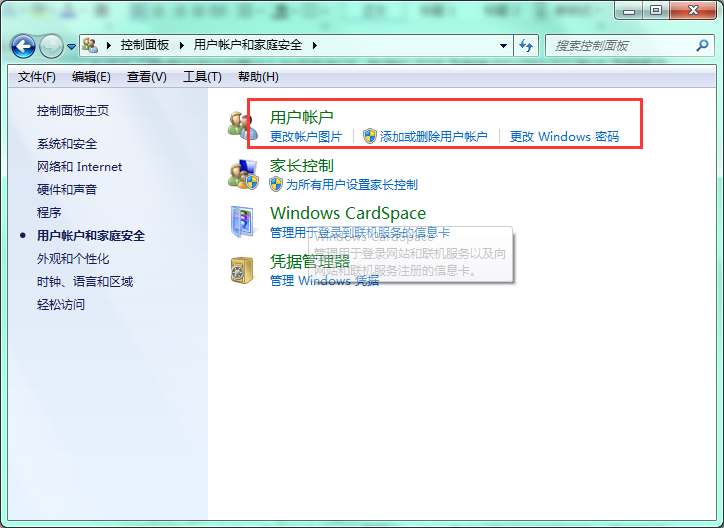The height and width of the screenshot is (528, 724).
Task: Click the Back navigation arrow button
Action: [23, 46]
